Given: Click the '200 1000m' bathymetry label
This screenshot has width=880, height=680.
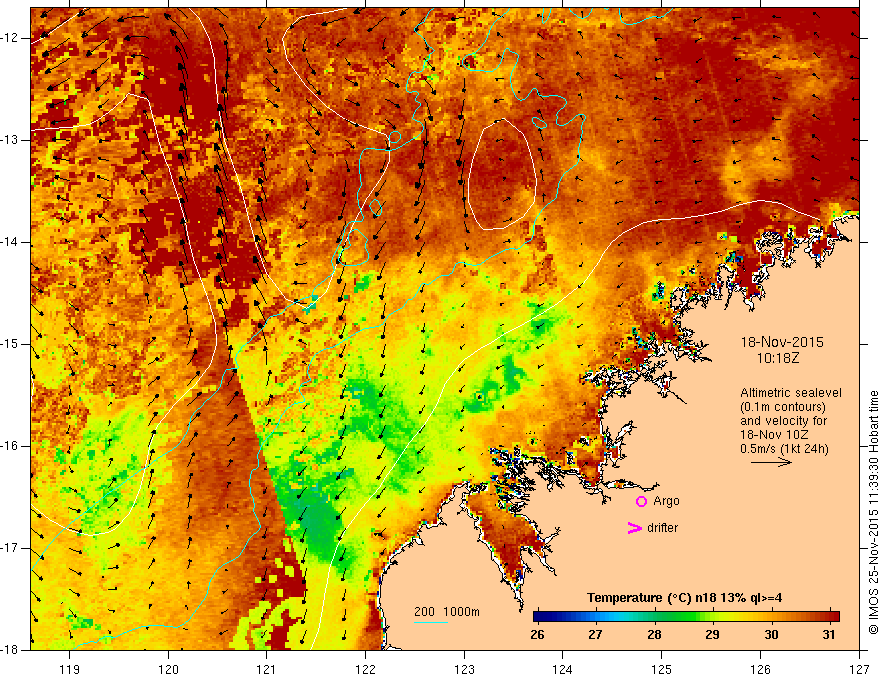Looking at the screenshot, I should (x=447, y=612).
